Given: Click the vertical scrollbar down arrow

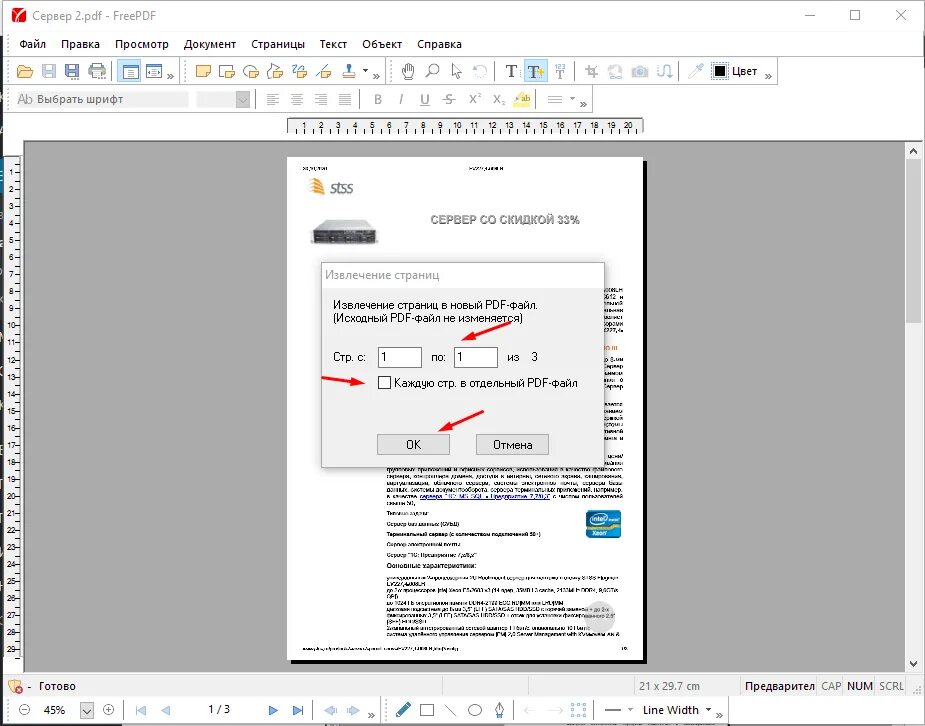Looking at the screenshot, I should (x=914, y=663).
